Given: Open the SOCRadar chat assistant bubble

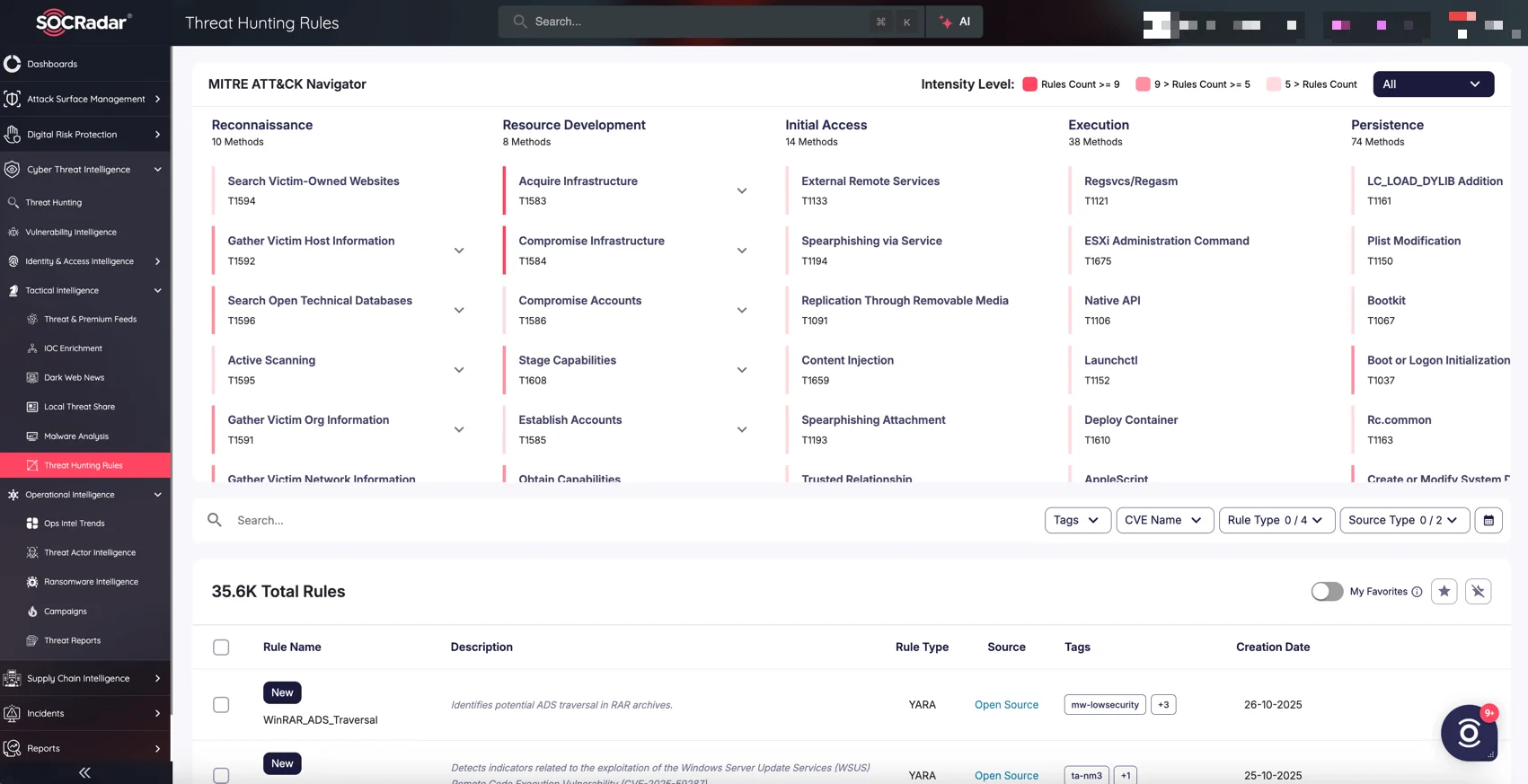Looking at the screenshot, I should click(1469, 734).
